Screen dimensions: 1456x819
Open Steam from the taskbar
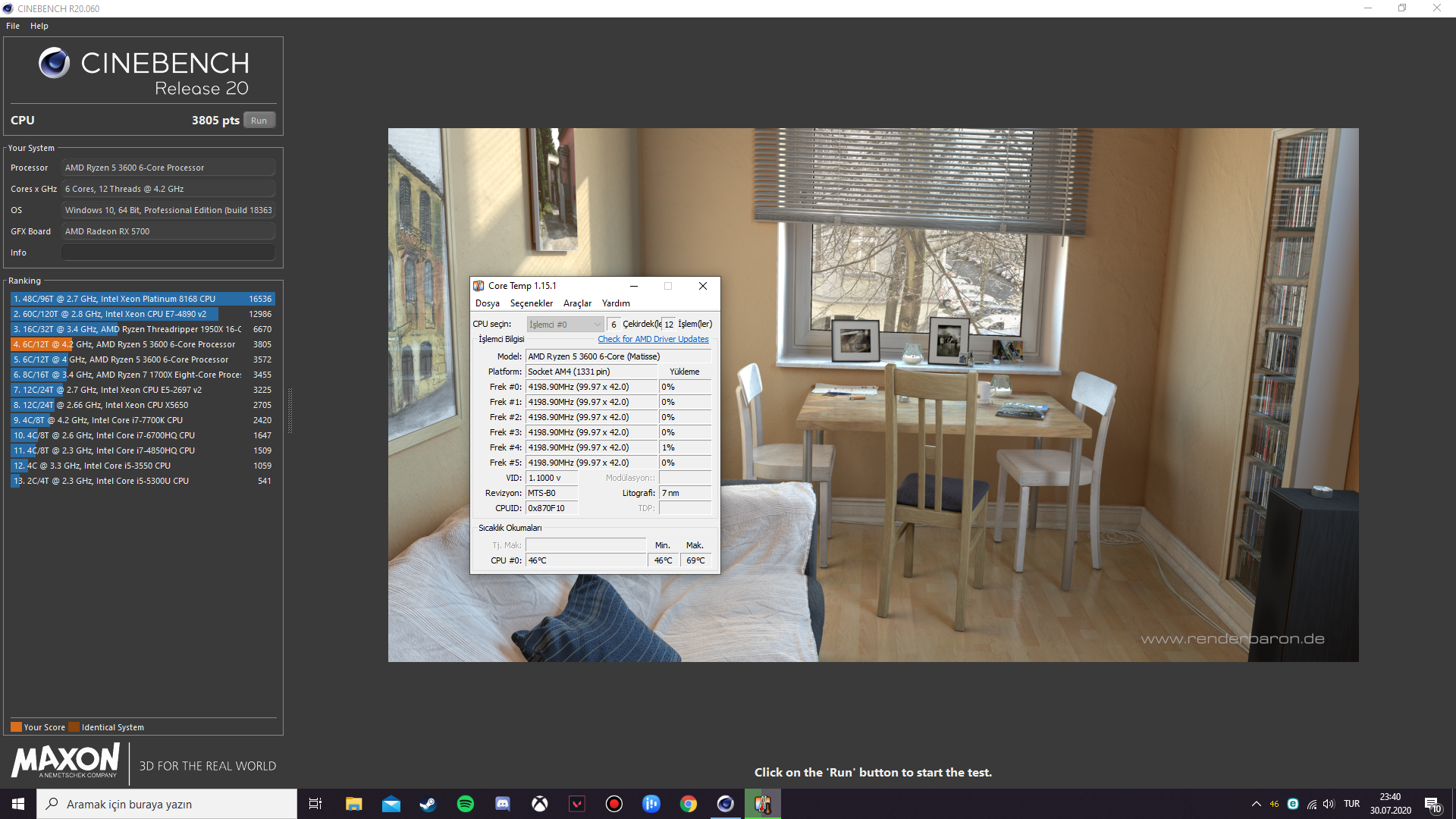tap(428, 804)
